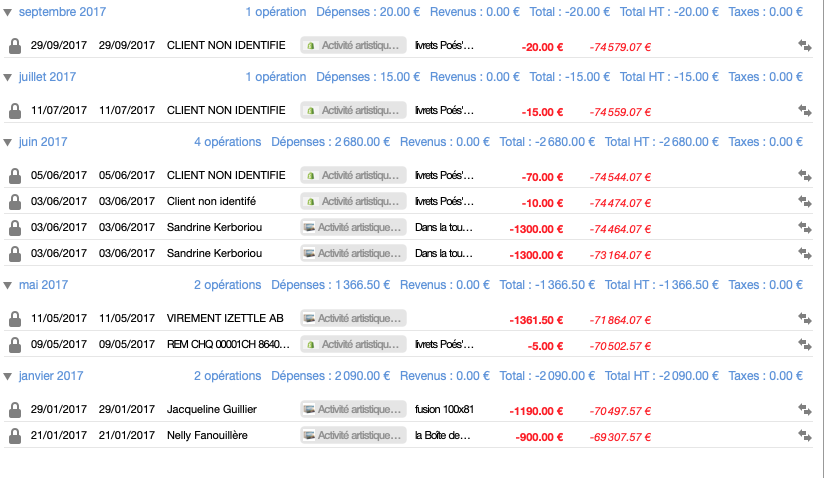The height and width of the screenshot is (478, 824).
Task: Click the arrows icon on the Jacqueline Guillier row
Action: pos(805,410)
